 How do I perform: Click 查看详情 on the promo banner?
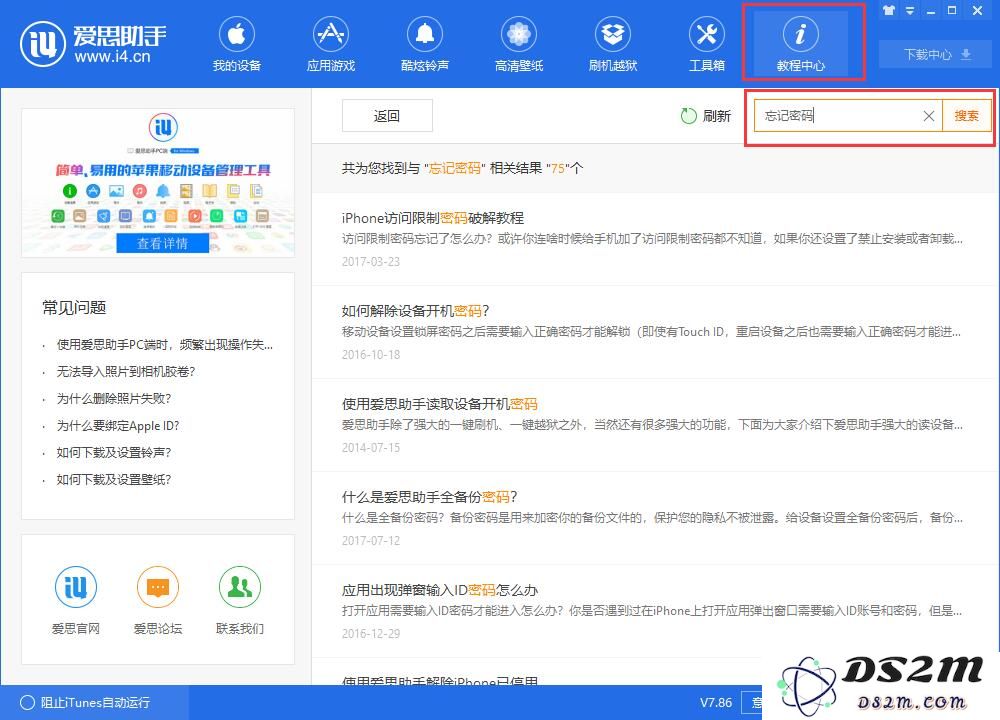163,243
